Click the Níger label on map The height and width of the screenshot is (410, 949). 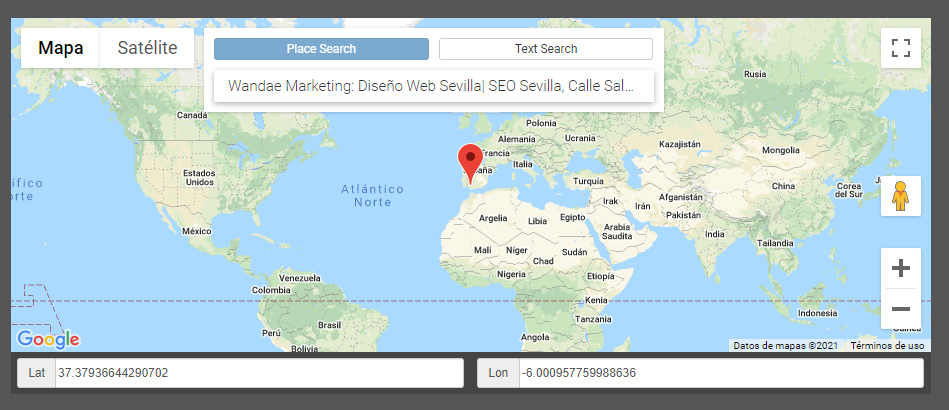[x=517, y=250]
